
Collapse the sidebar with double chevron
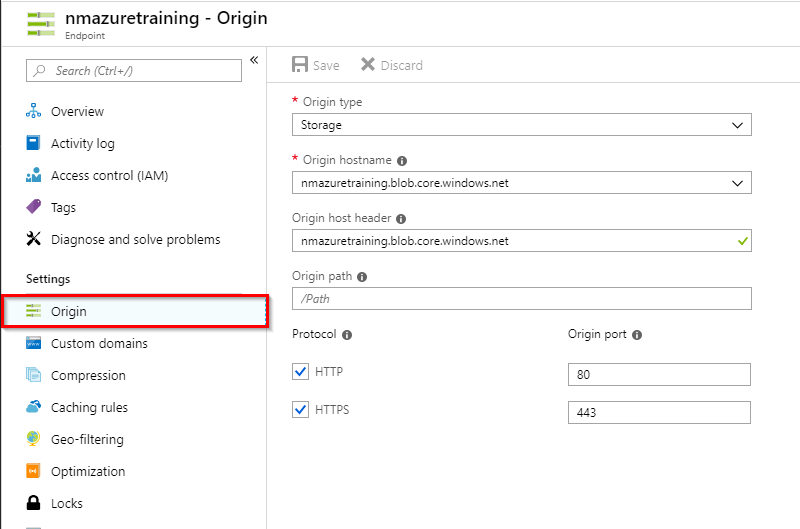(254, 61)
